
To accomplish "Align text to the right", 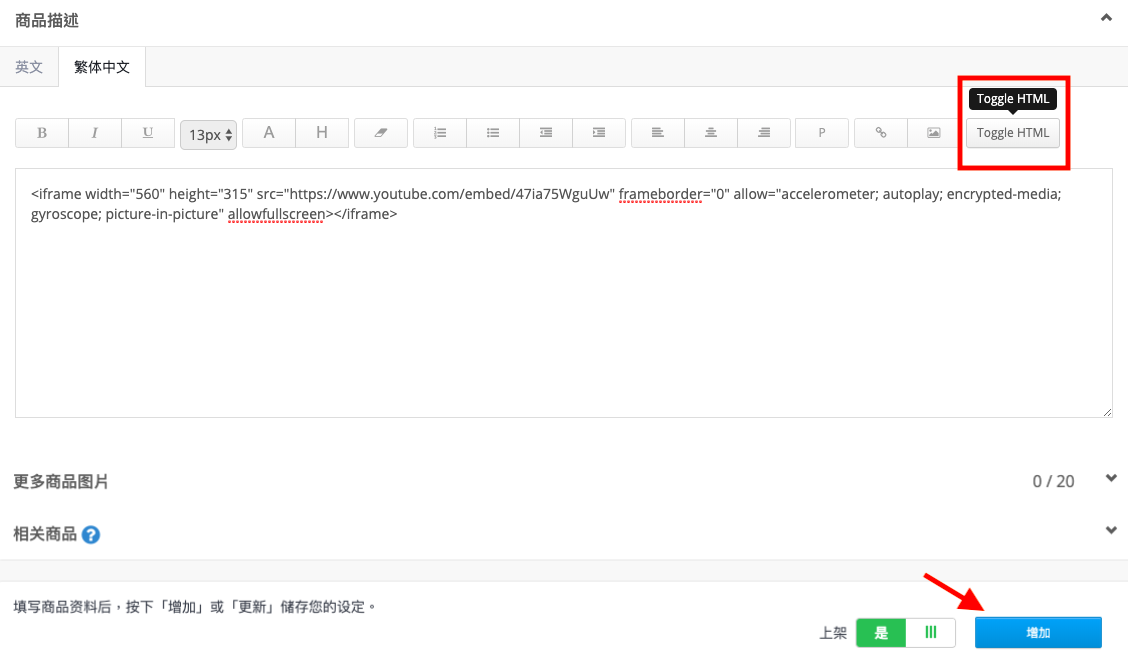I will [764, 133].
